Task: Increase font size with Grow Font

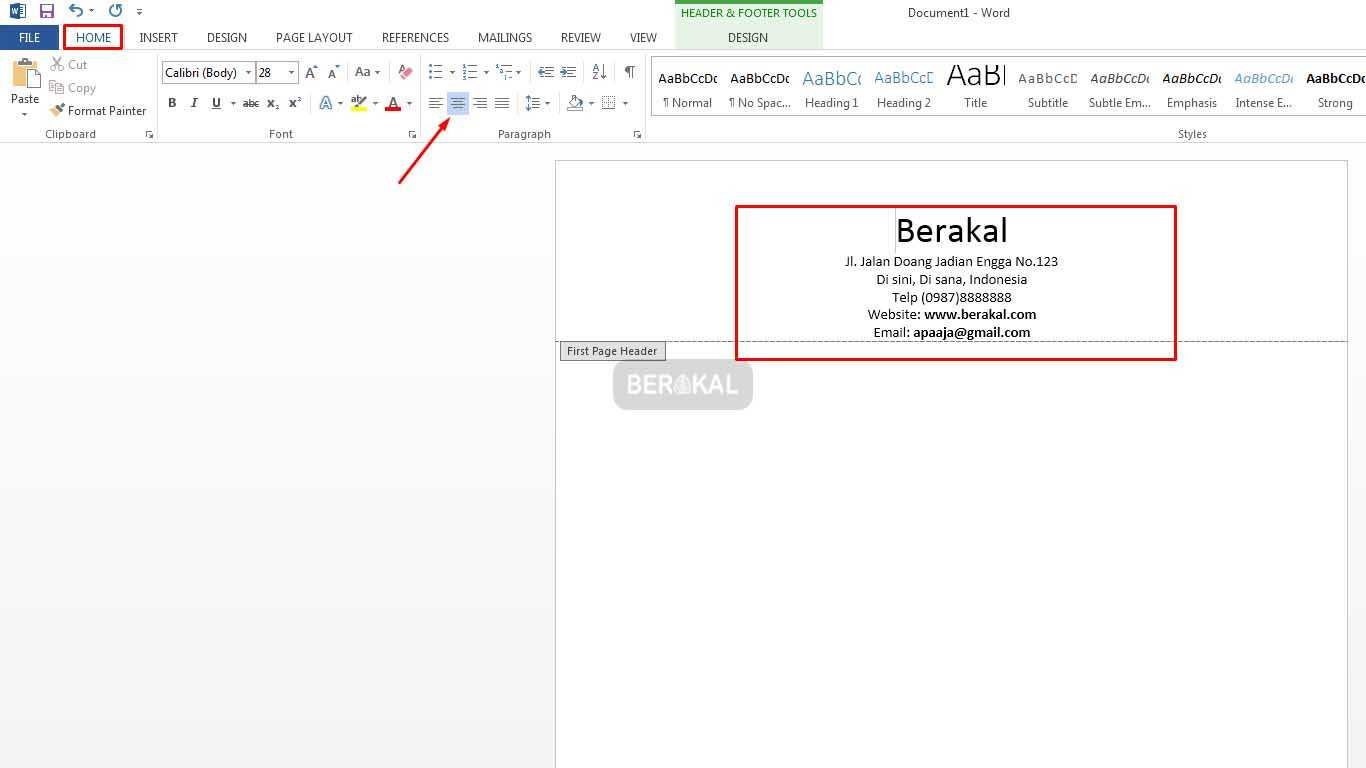Action: pos(312,72)
